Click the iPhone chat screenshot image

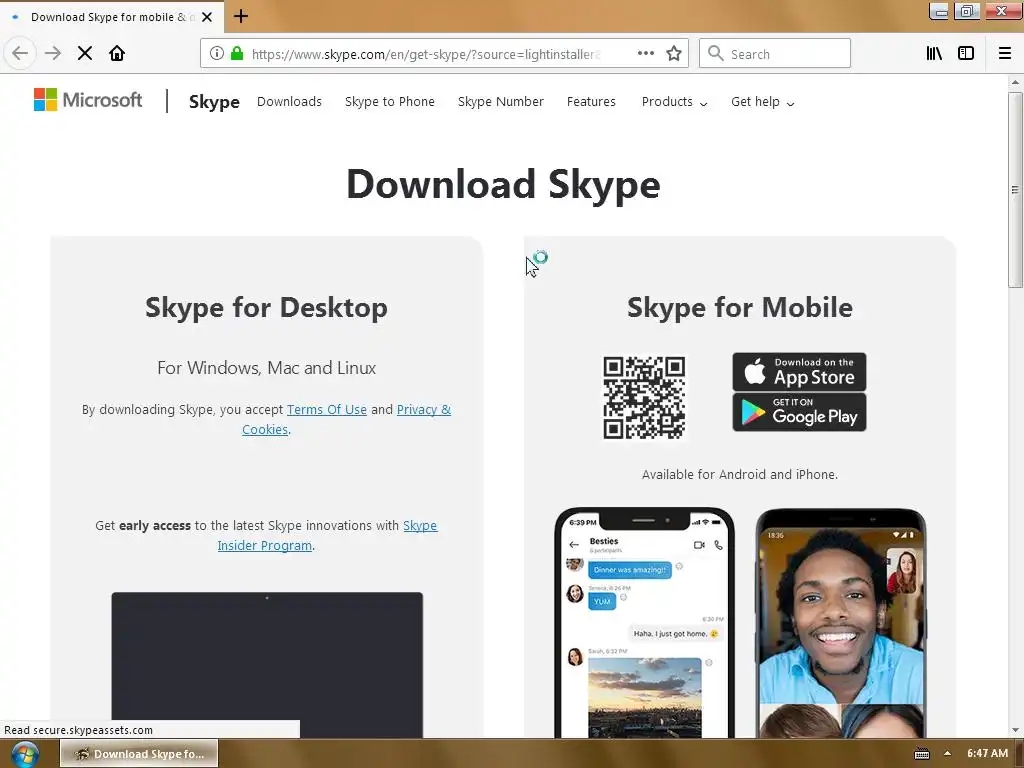click(x=645, y=622)
